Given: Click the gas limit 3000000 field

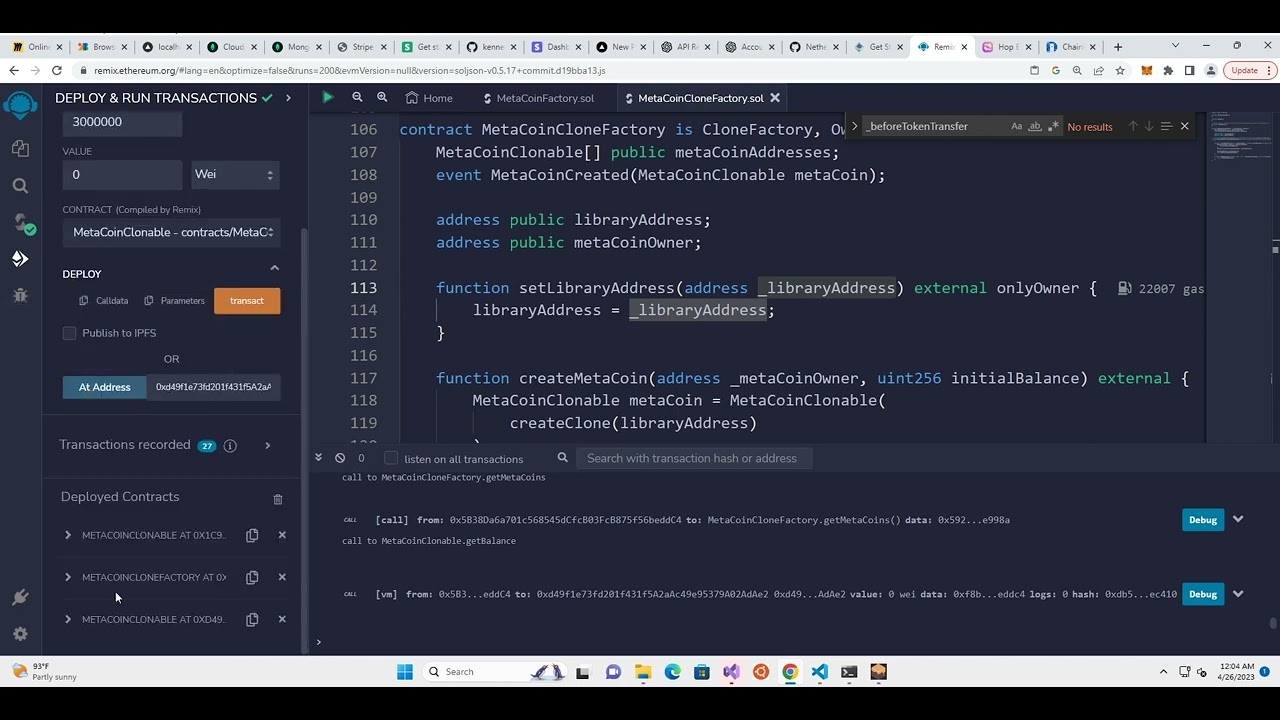Looking at the screenshot, I should point(122,122).
